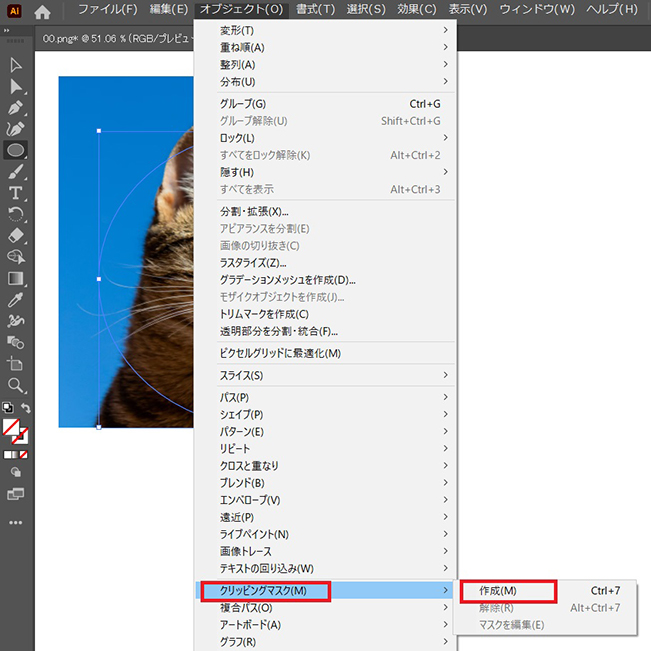
Task: Select the Direct Selection tool
Action: [x=15, y=86]
